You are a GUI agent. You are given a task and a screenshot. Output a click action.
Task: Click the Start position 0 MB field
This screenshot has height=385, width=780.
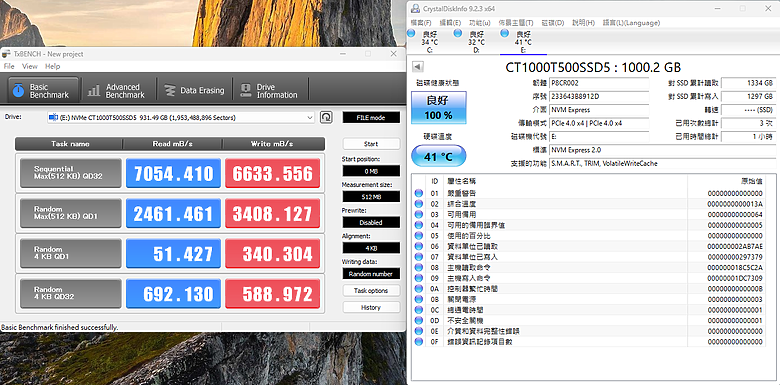point(371,171)
